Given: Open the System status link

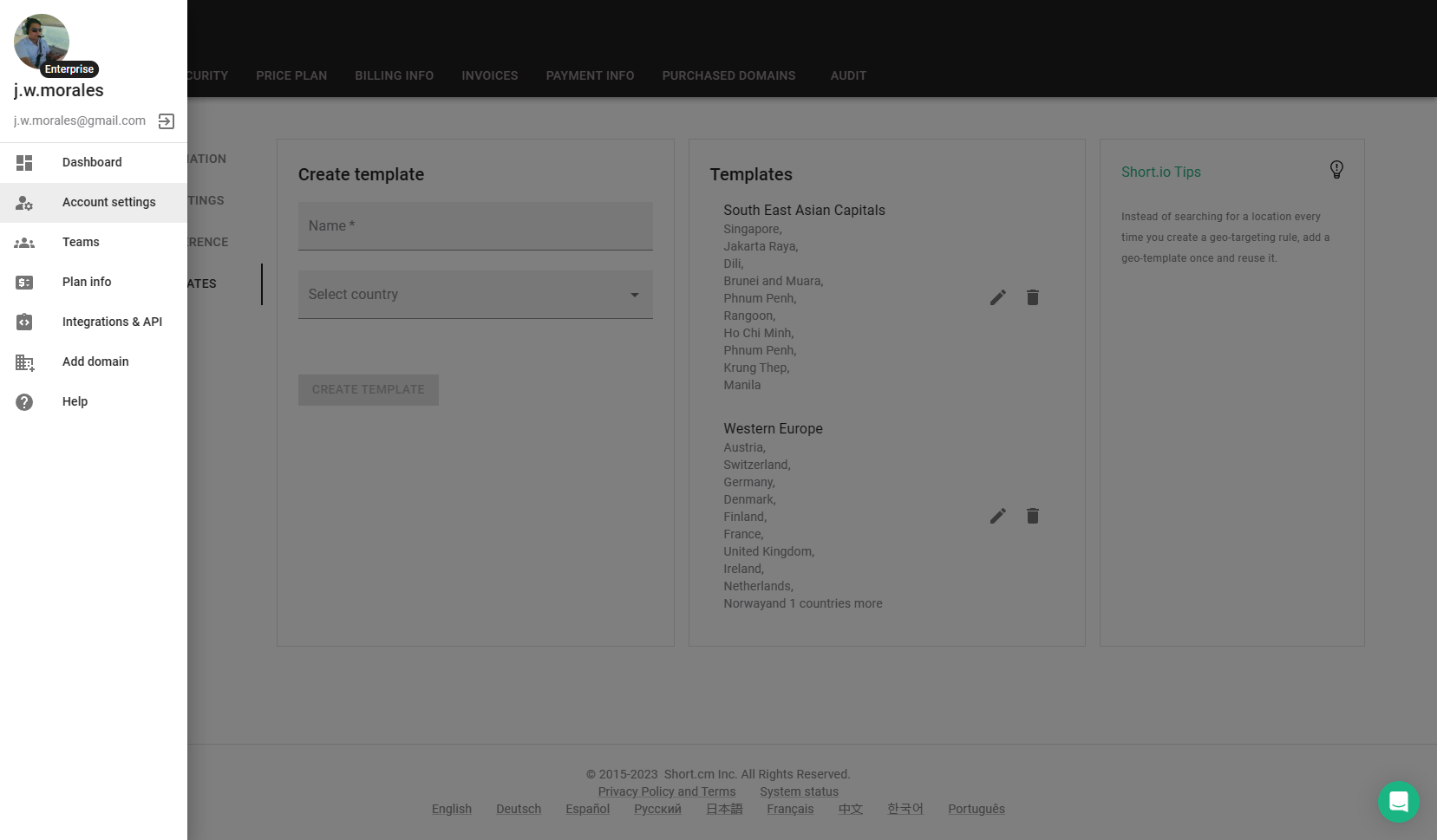Looking at the screenshot, I should (800, 791).
